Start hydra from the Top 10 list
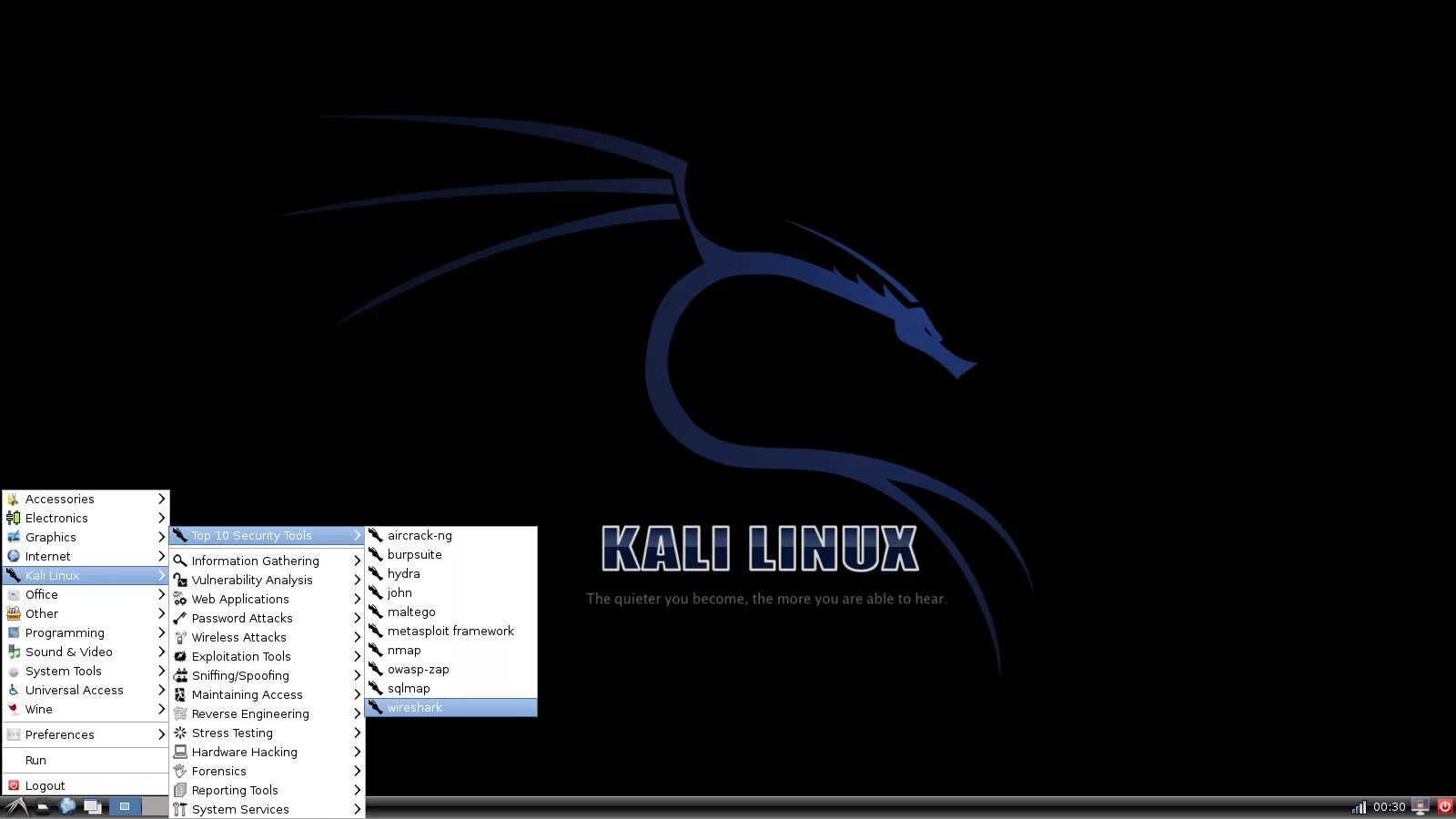Image resolution: width=1456 pixels, height=819 pixels. [450, 573]
